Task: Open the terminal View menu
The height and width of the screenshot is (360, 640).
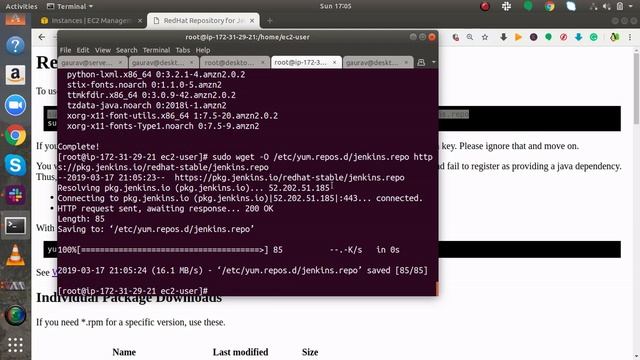Action: 103,50
